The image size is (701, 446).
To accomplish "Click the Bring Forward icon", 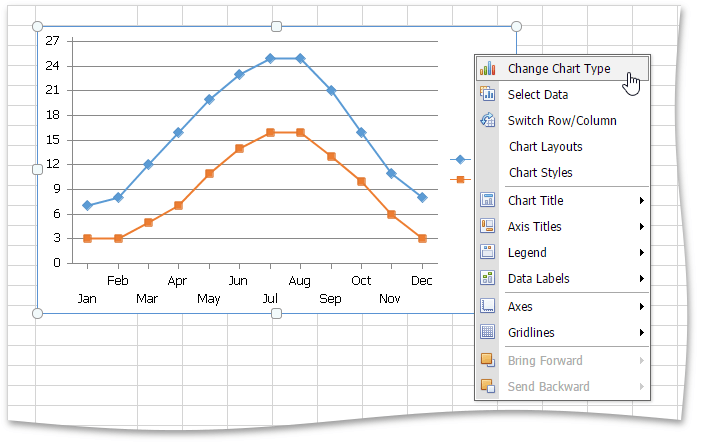I will pos(487,360).
